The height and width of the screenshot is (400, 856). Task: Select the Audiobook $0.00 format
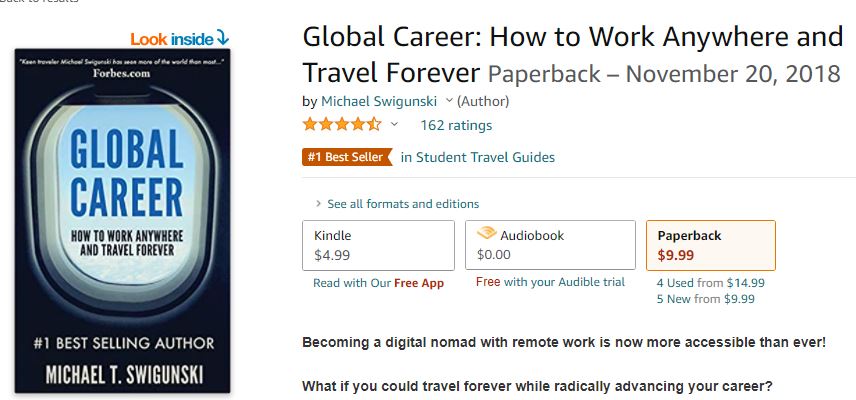pos(550,245)
